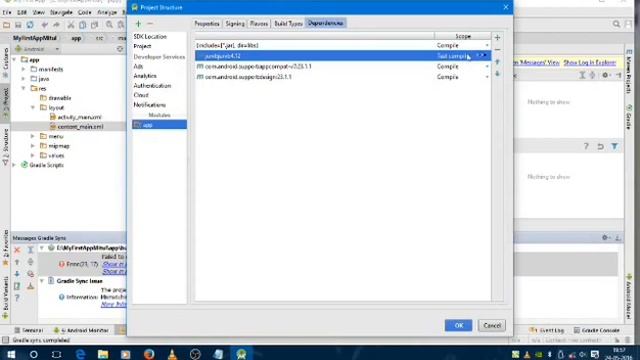Add a dependency using plus beside Scope column

pos(497,38)
